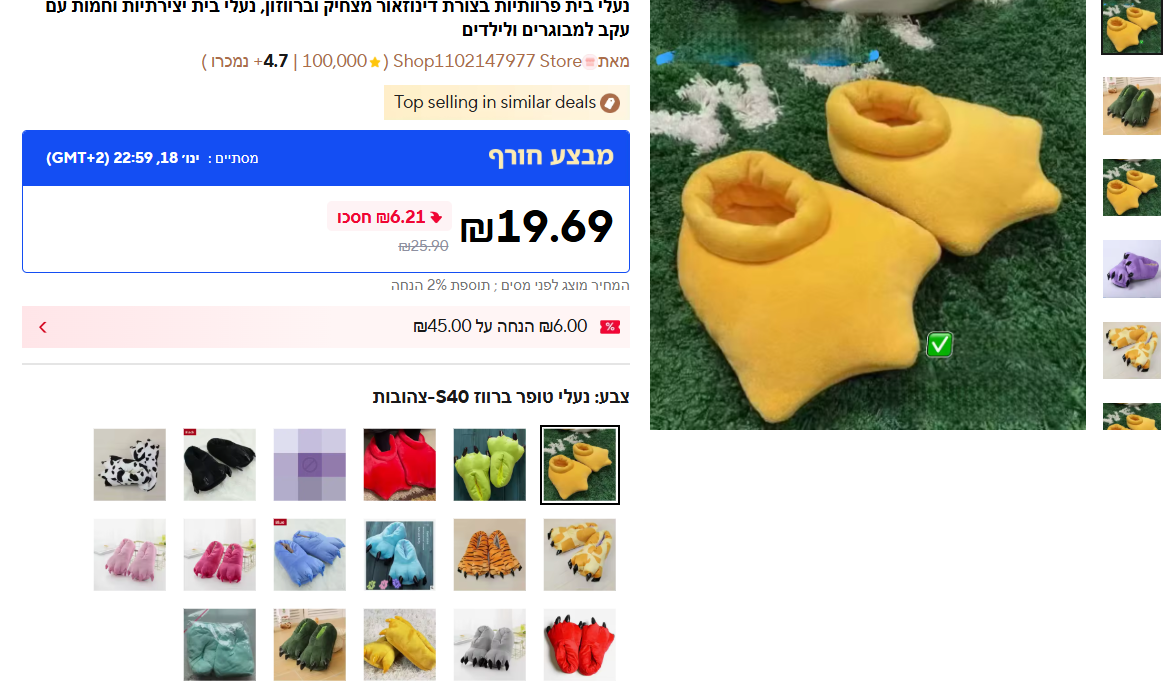Click the green checkmark on product image
Screen dimensions: 1166x695
(x=939, y=344)
